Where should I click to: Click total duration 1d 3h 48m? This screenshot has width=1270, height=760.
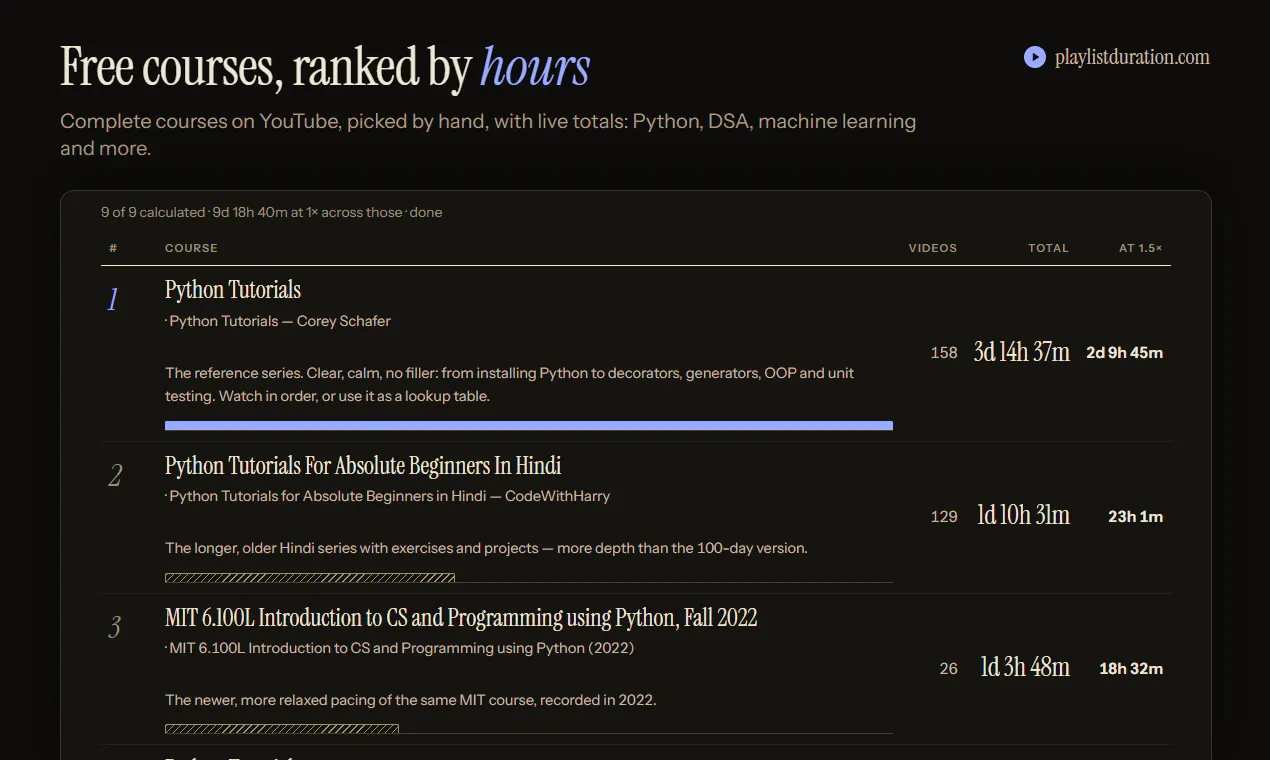(1025, 668)
